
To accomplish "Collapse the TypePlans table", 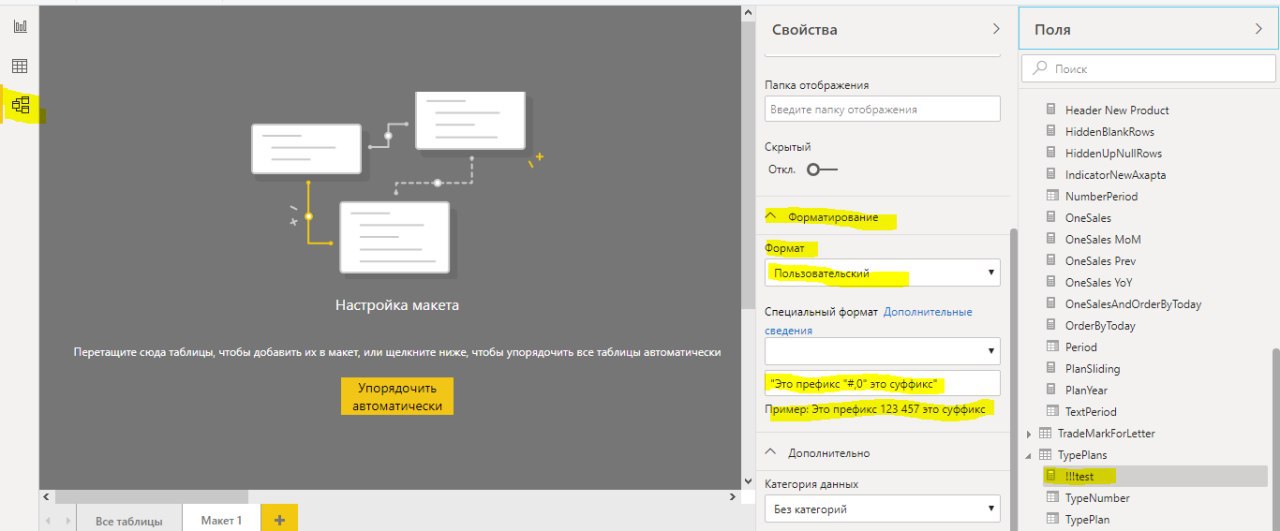I will [x=1029, y=455].
